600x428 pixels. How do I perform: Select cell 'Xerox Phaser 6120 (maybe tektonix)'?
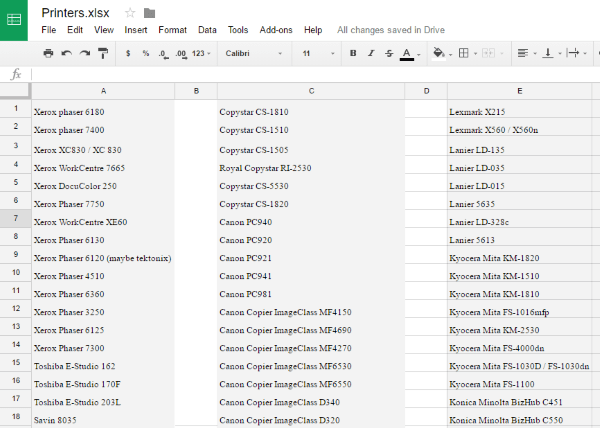[103, 255]
